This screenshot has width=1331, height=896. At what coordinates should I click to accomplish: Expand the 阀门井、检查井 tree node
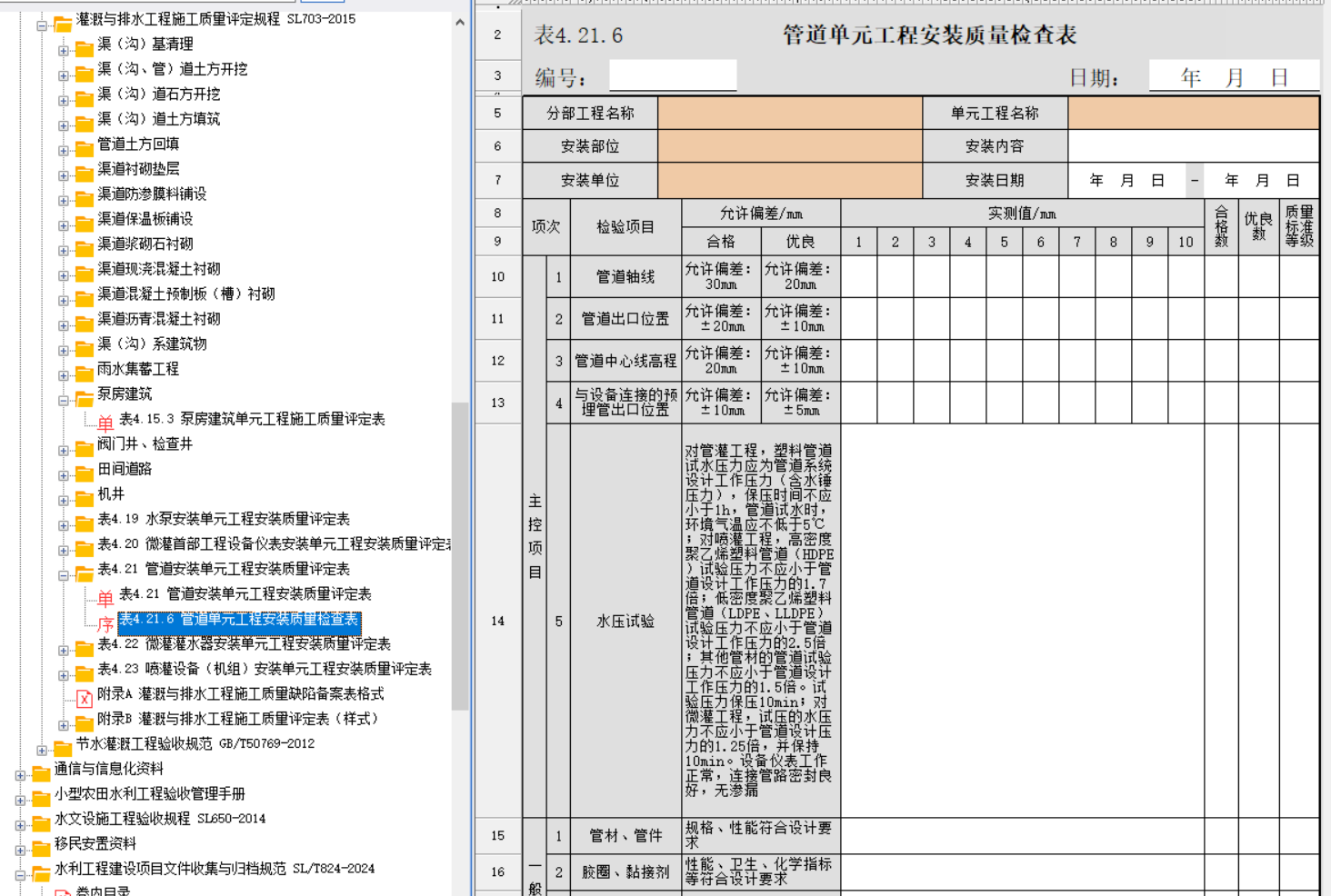click(x=64, y=451)
